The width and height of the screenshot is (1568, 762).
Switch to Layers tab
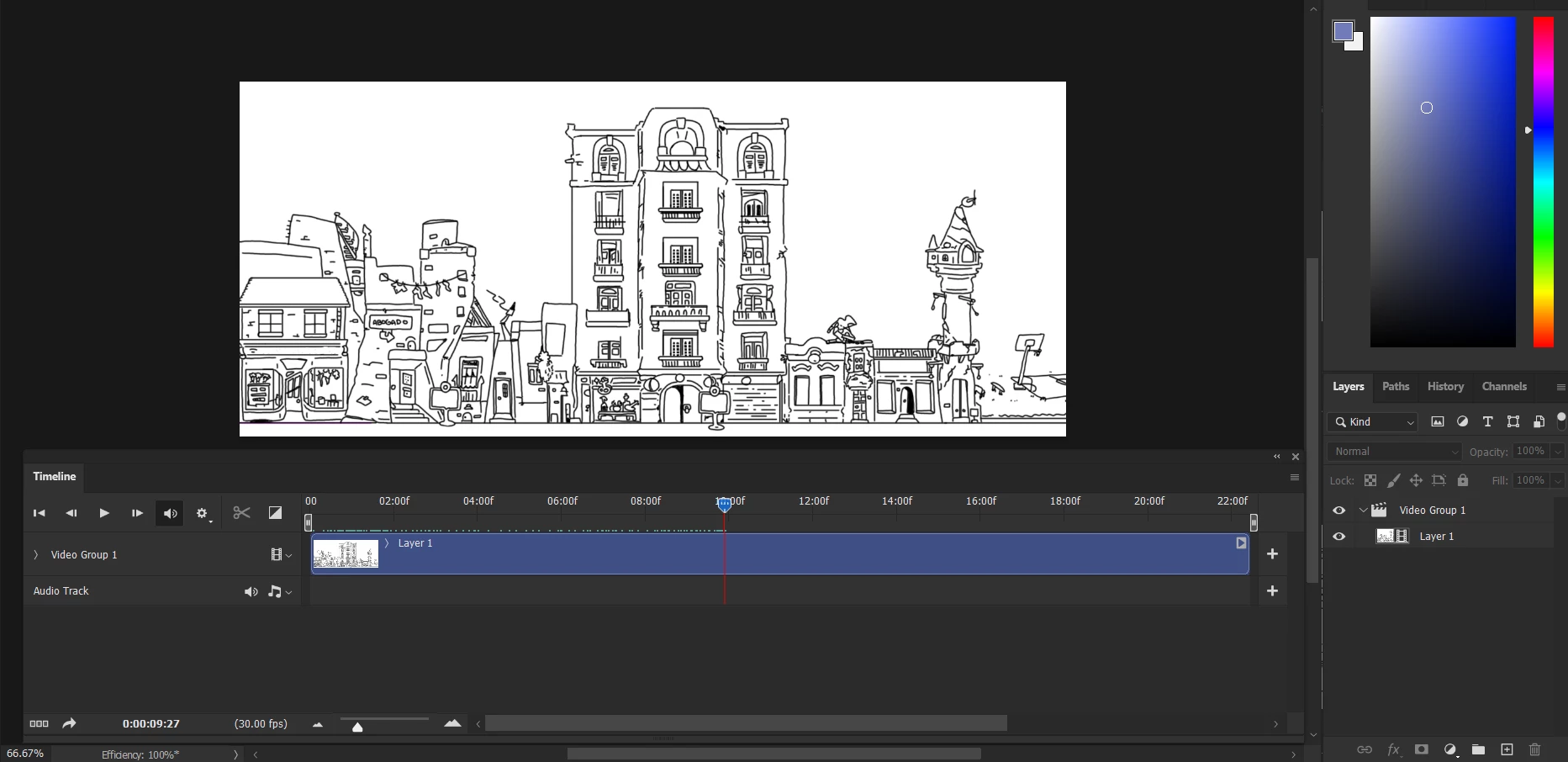pyautogui.click(x=1349, y=387)
